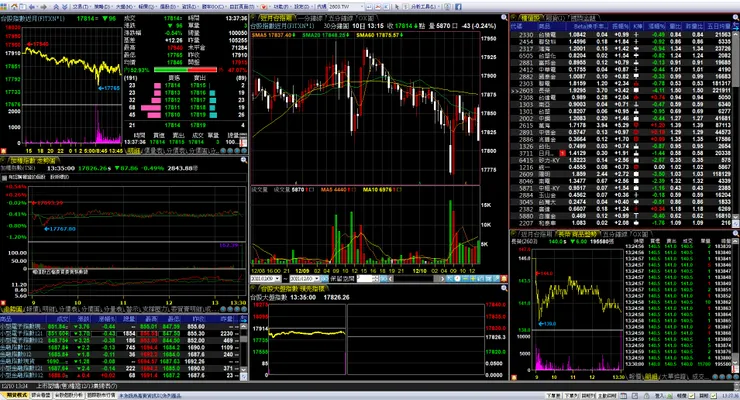740x400 pixels.
Task: Open the Facebook icon in the toolbar
Action: (x=458, y=7)
